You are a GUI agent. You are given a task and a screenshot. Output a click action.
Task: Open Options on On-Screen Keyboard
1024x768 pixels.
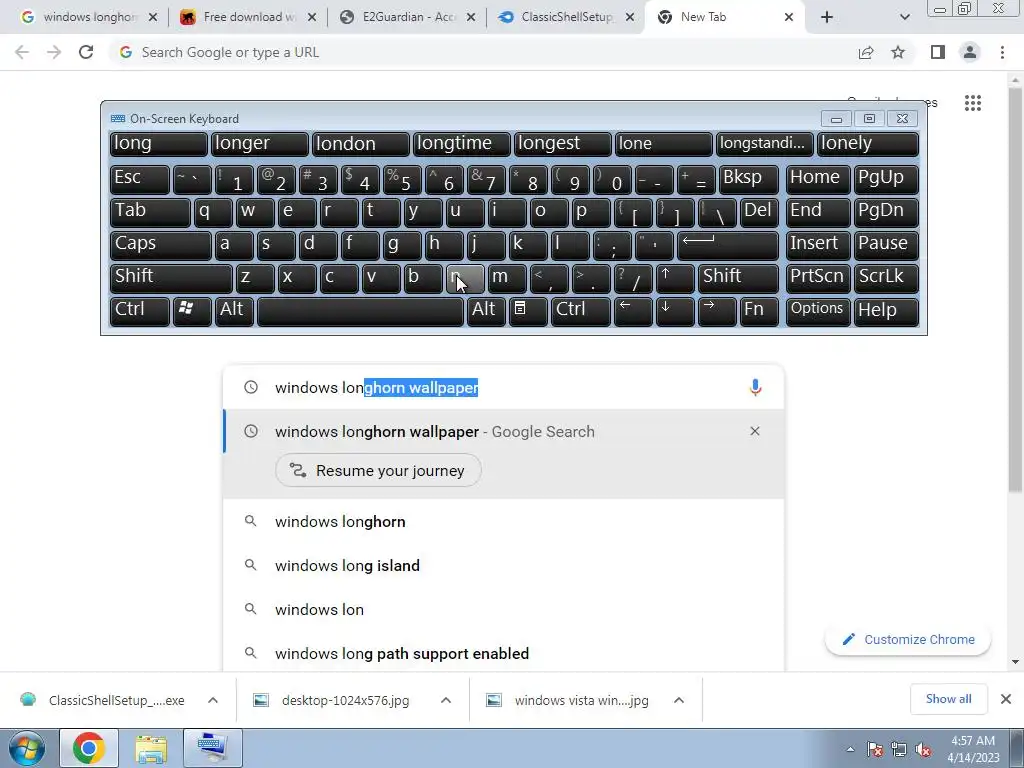pos(818,312)
